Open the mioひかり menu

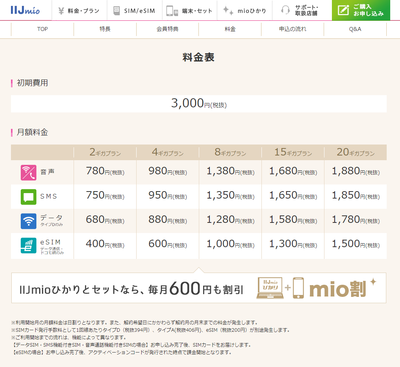point(245,10)
